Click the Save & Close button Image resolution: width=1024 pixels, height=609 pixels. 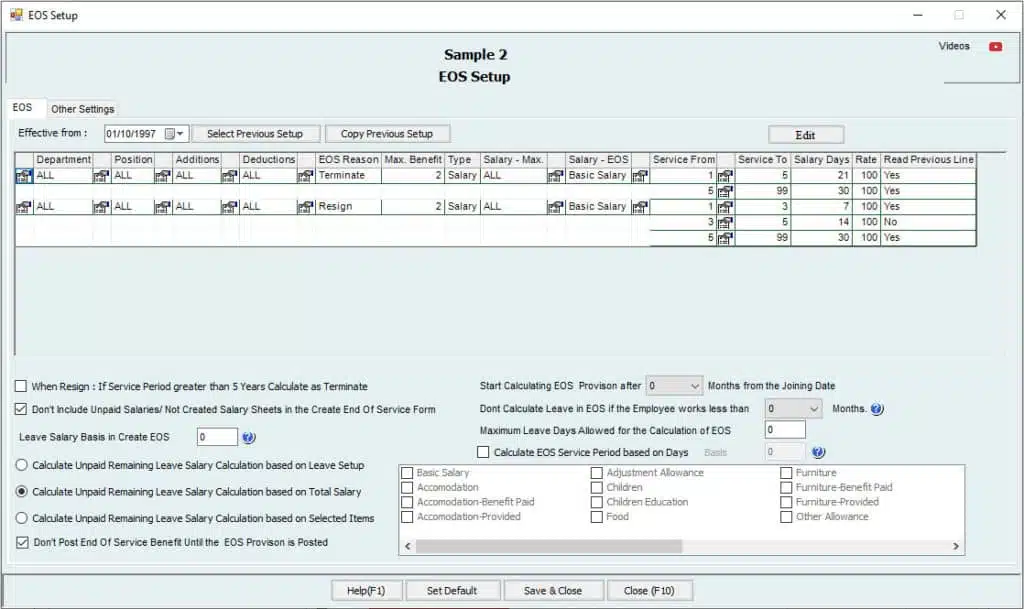[x=553, y=591]
